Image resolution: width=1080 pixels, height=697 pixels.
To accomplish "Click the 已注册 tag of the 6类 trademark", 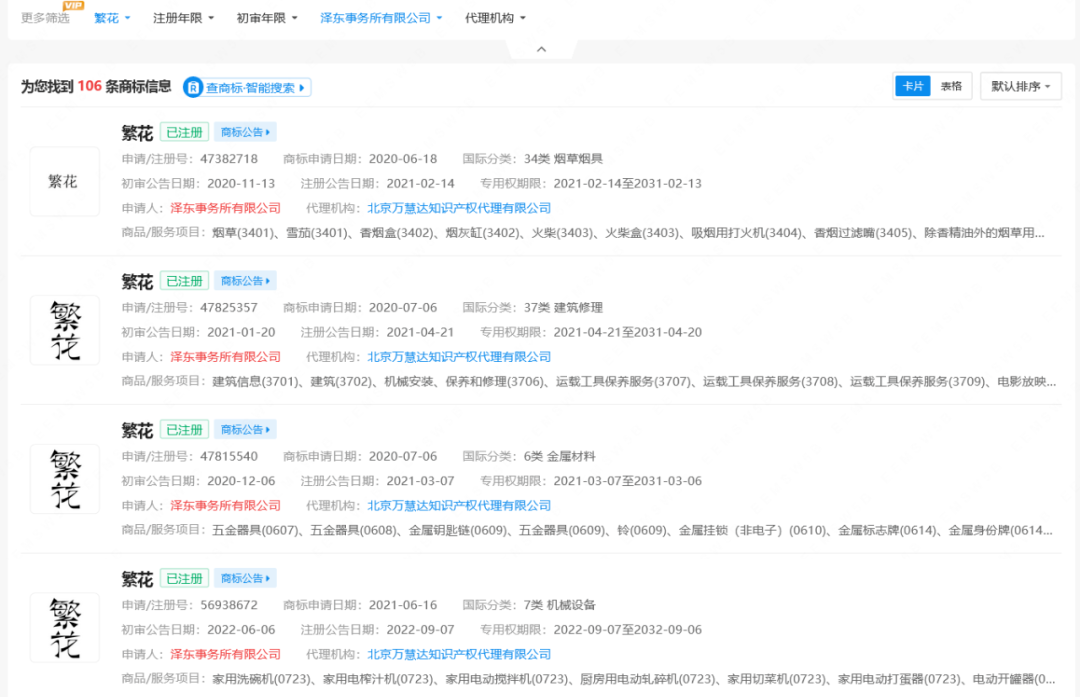I will pyautogui.click(x=185, y=430).
